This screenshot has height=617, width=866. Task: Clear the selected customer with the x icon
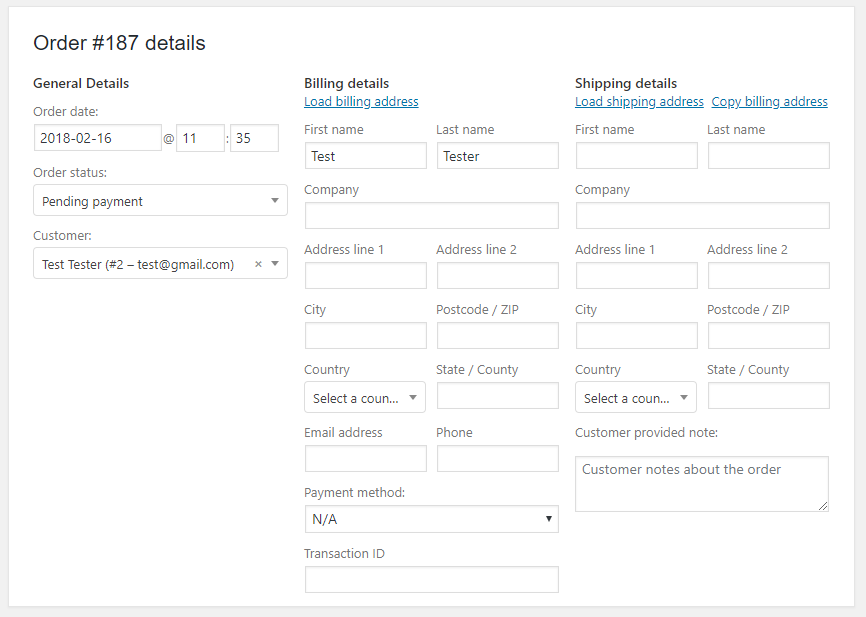pyautogui.click(x=258, y=264)
